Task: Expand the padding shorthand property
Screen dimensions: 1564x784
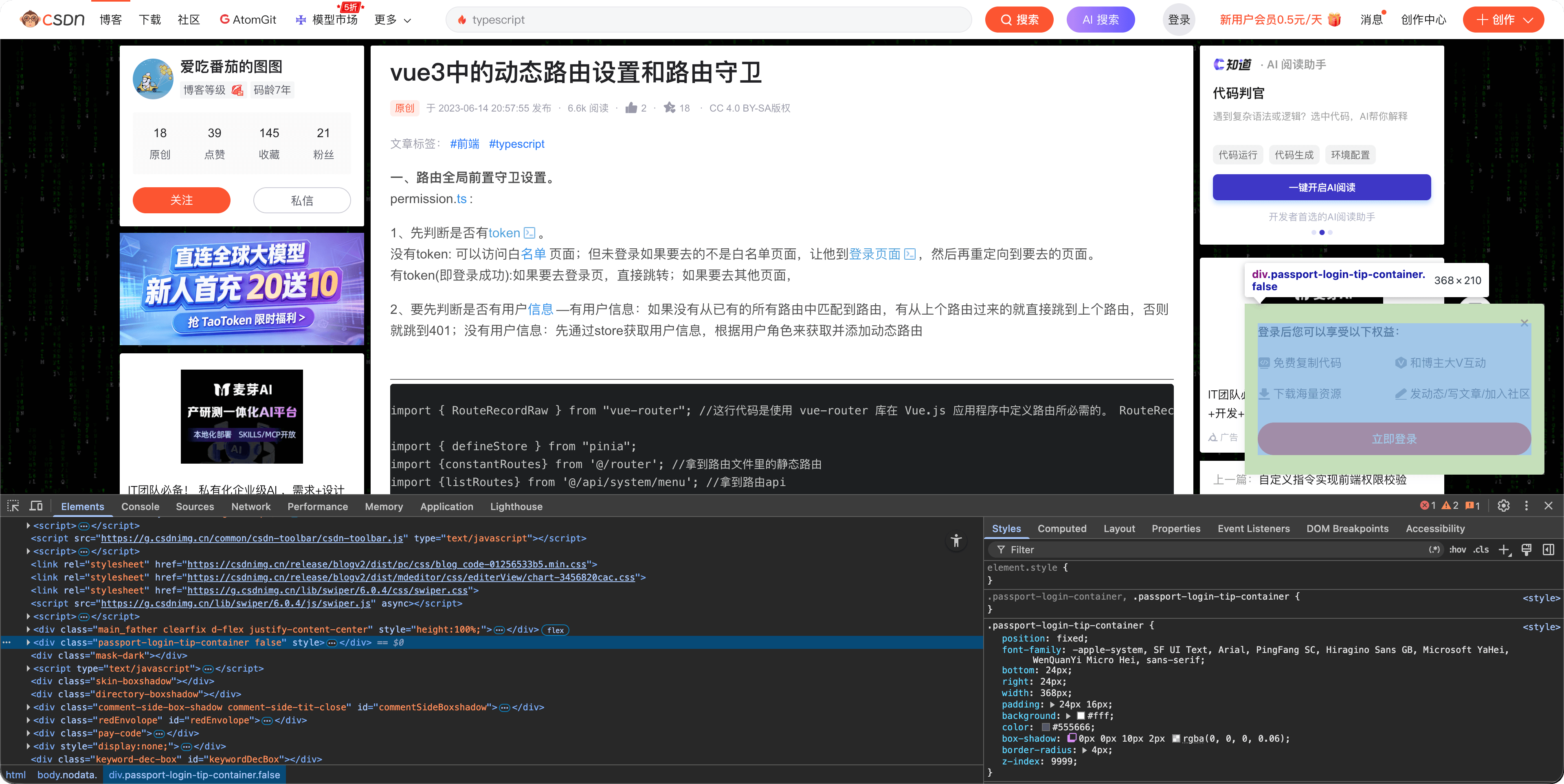Action: click(1052, 705)
